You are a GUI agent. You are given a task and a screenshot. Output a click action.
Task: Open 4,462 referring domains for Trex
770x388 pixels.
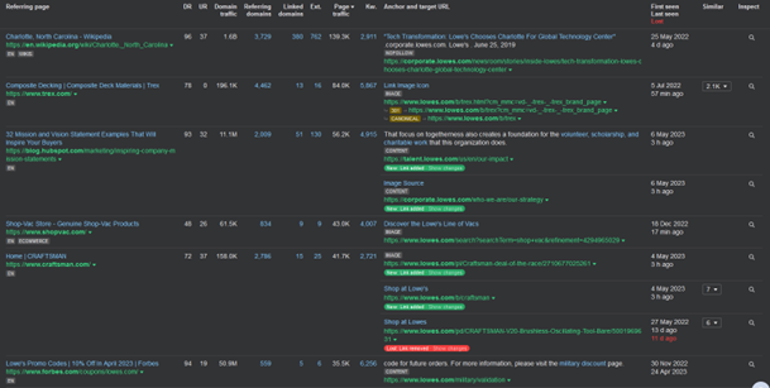point(263,85)
